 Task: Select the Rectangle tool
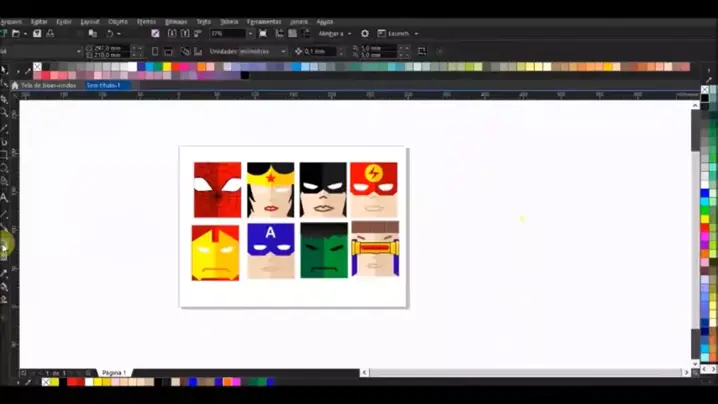click(4, 155)
